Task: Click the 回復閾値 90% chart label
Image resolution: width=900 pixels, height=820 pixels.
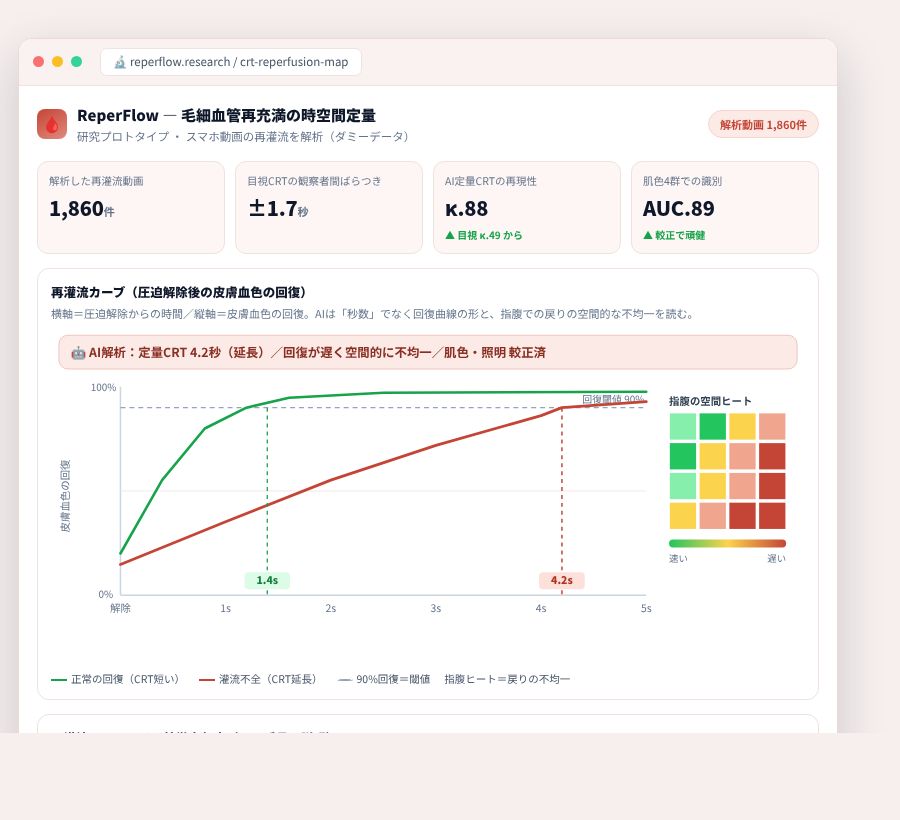Action: [x=614, y=399]
